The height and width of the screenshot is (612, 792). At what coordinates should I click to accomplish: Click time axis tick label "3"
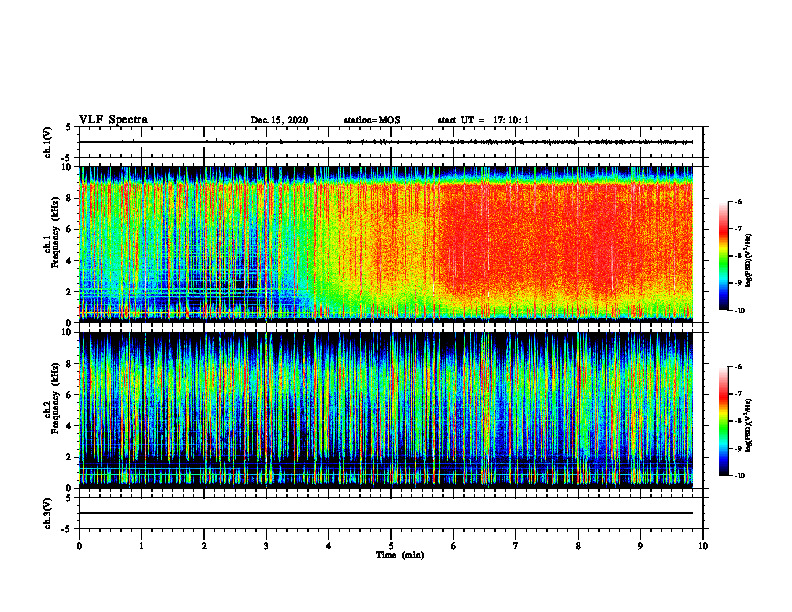[x=266, y=546]
